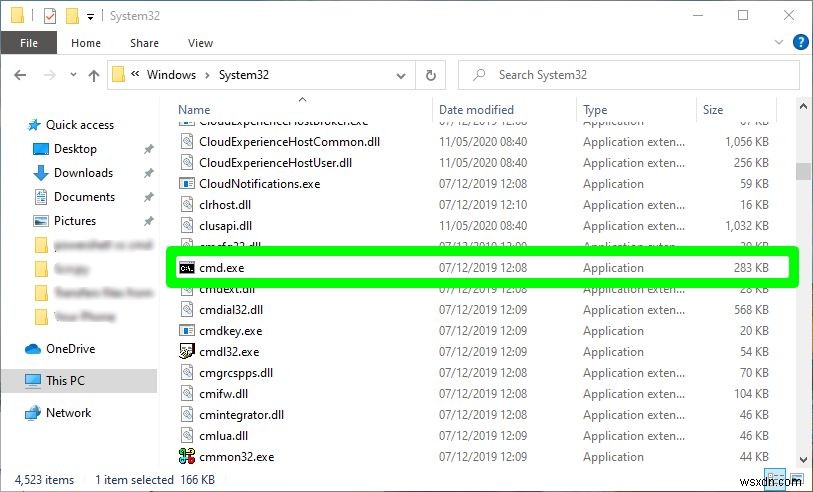Sort by the Type column header
The width and height of the screenshot is (813, 492).
595,110
